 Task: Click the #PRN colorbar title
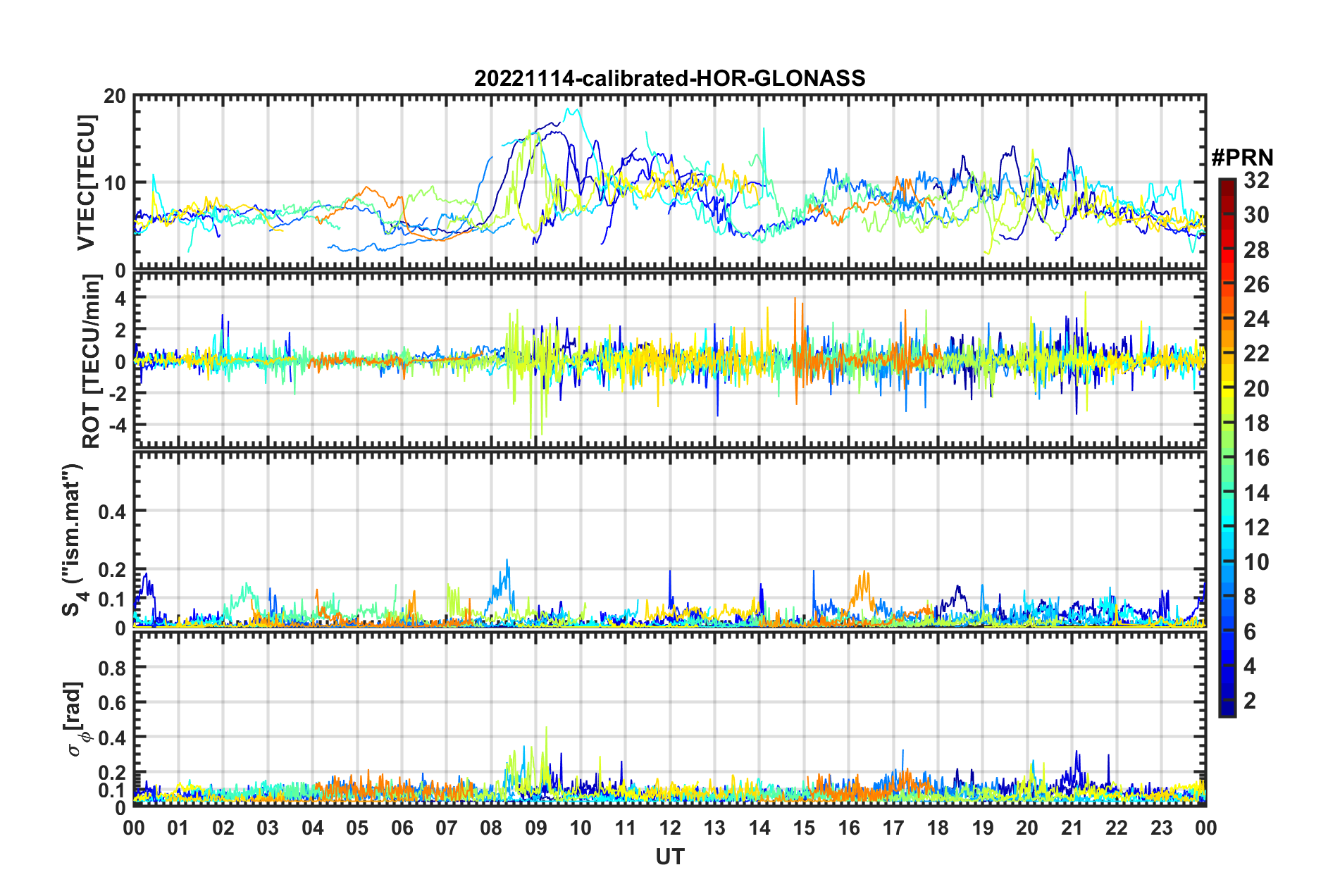1241,157
